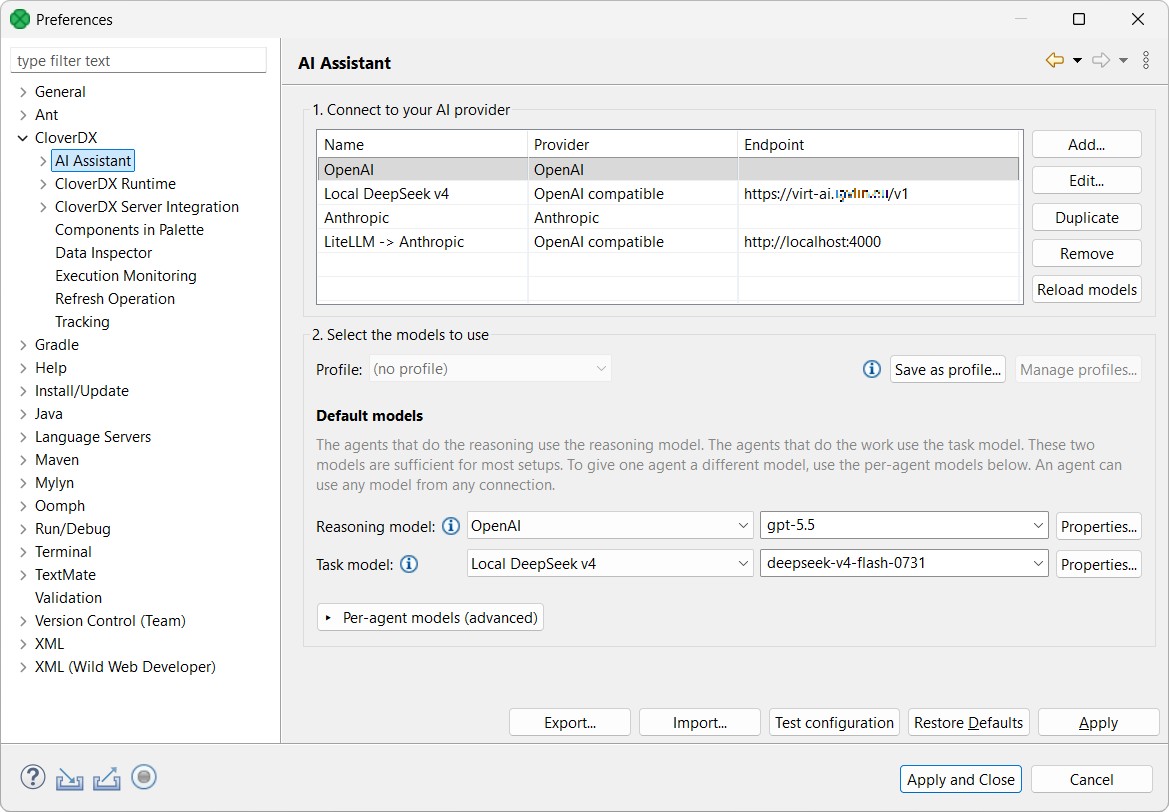Select the Anthropic connection row
The height and width of the screenshot is (812, 1169).
coord(668,218)
